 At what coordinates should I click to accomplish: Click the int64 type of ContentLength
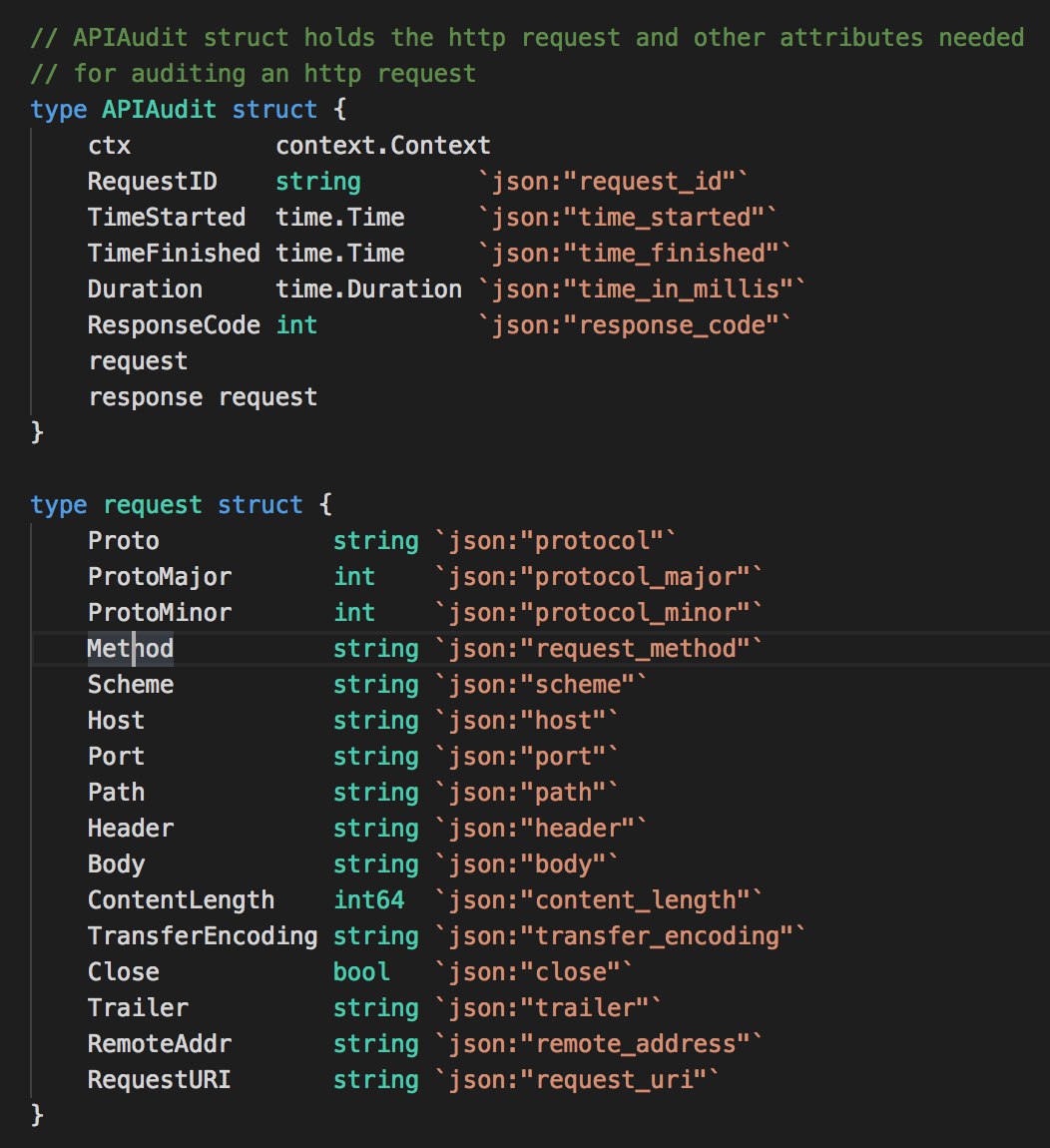[368, 900]
